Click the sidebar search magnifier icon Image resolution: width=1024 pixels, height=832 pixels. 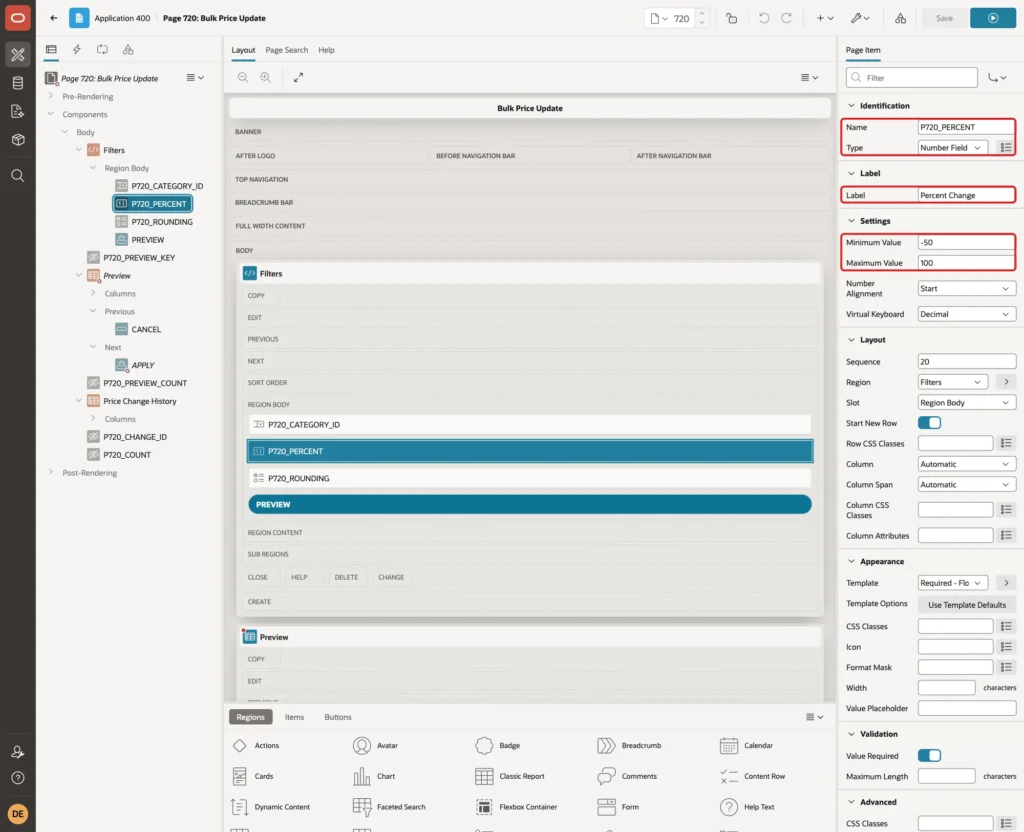click(x=18, y=176)
